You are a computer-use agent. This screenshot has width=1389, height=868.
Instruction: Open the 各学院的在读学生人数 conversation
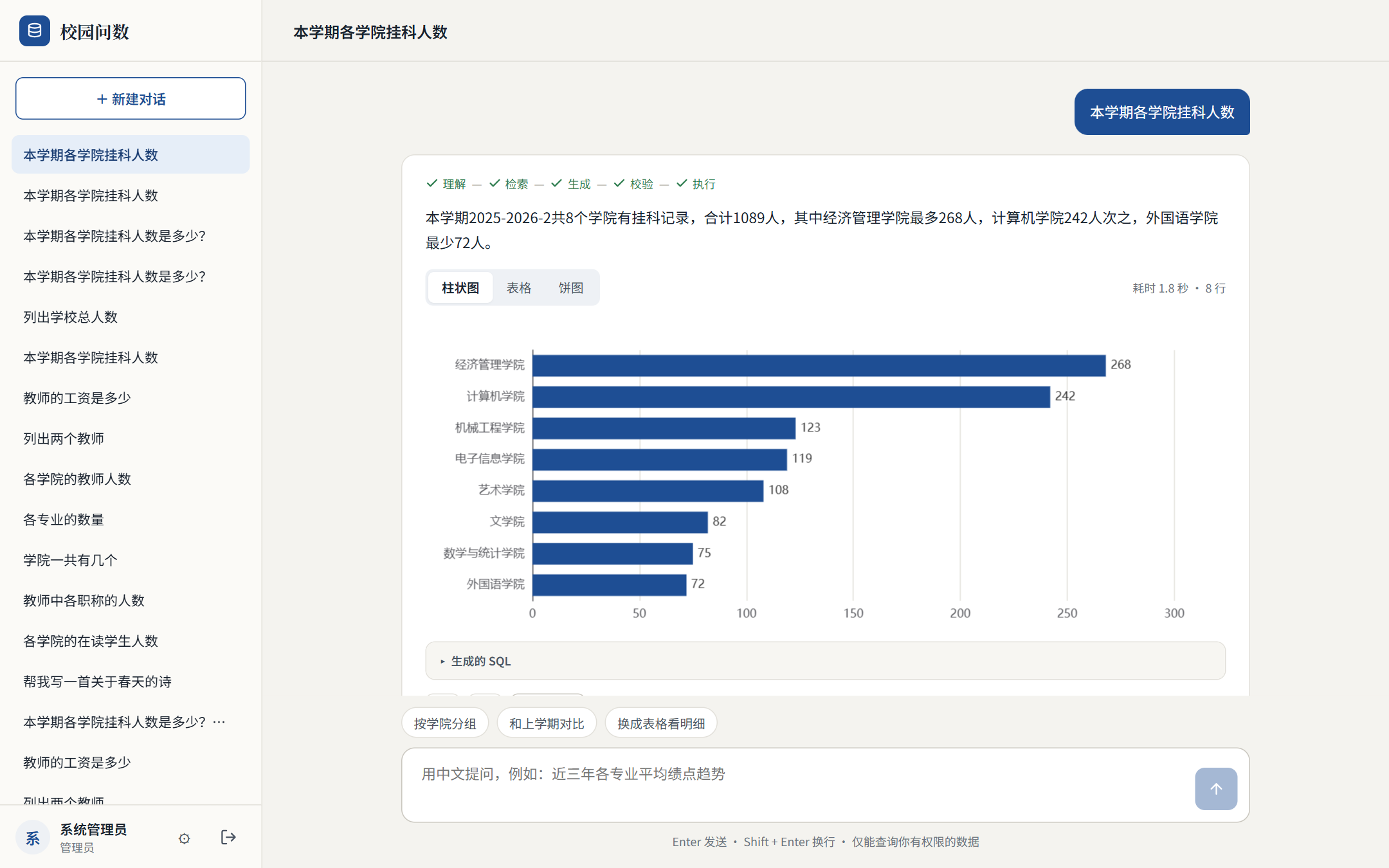pos(131,641)
